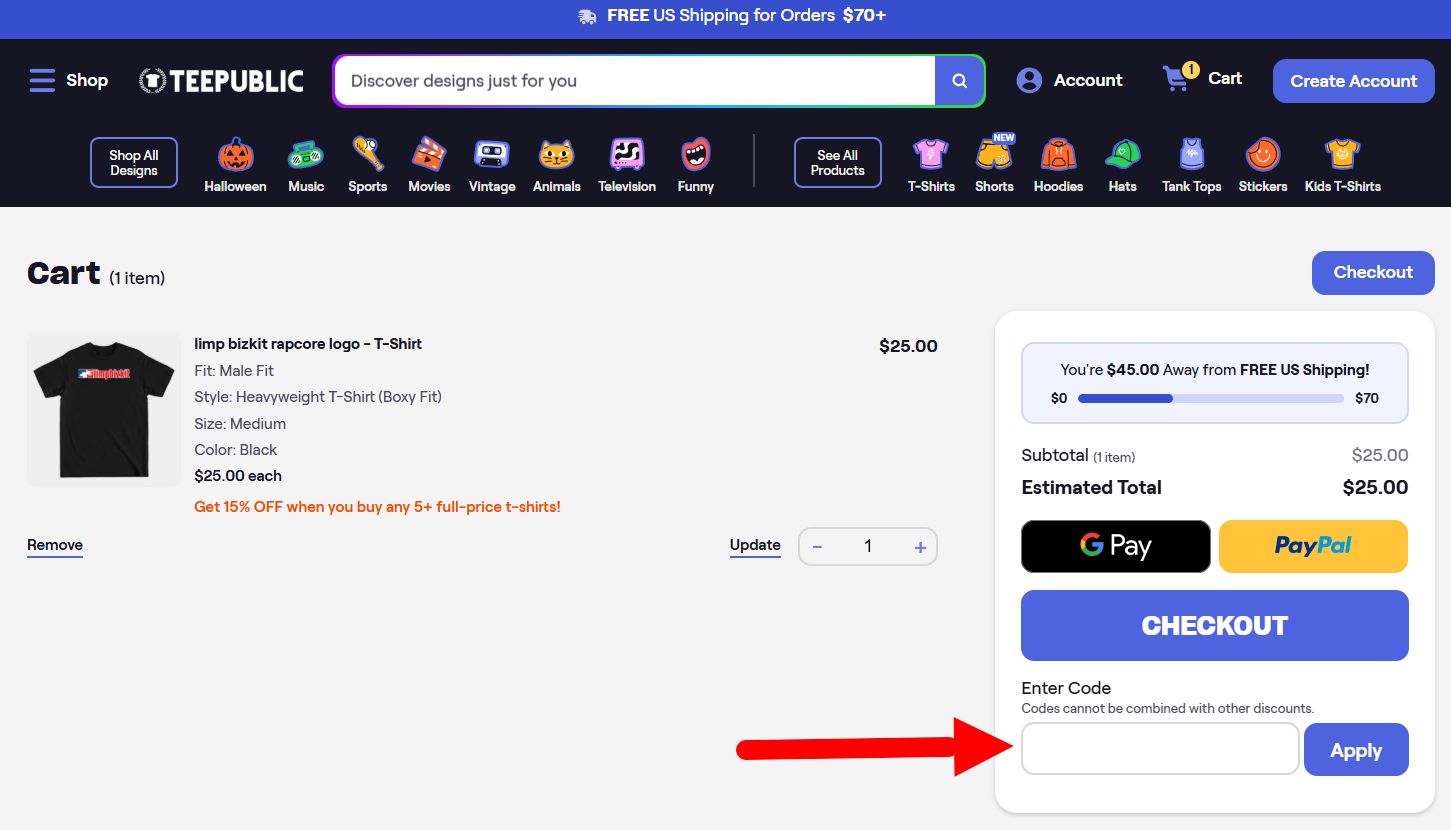The width and height of the screenshot is (1451, 830).
Task: Decrease quantity with minus button
Action: coord(817,547)
